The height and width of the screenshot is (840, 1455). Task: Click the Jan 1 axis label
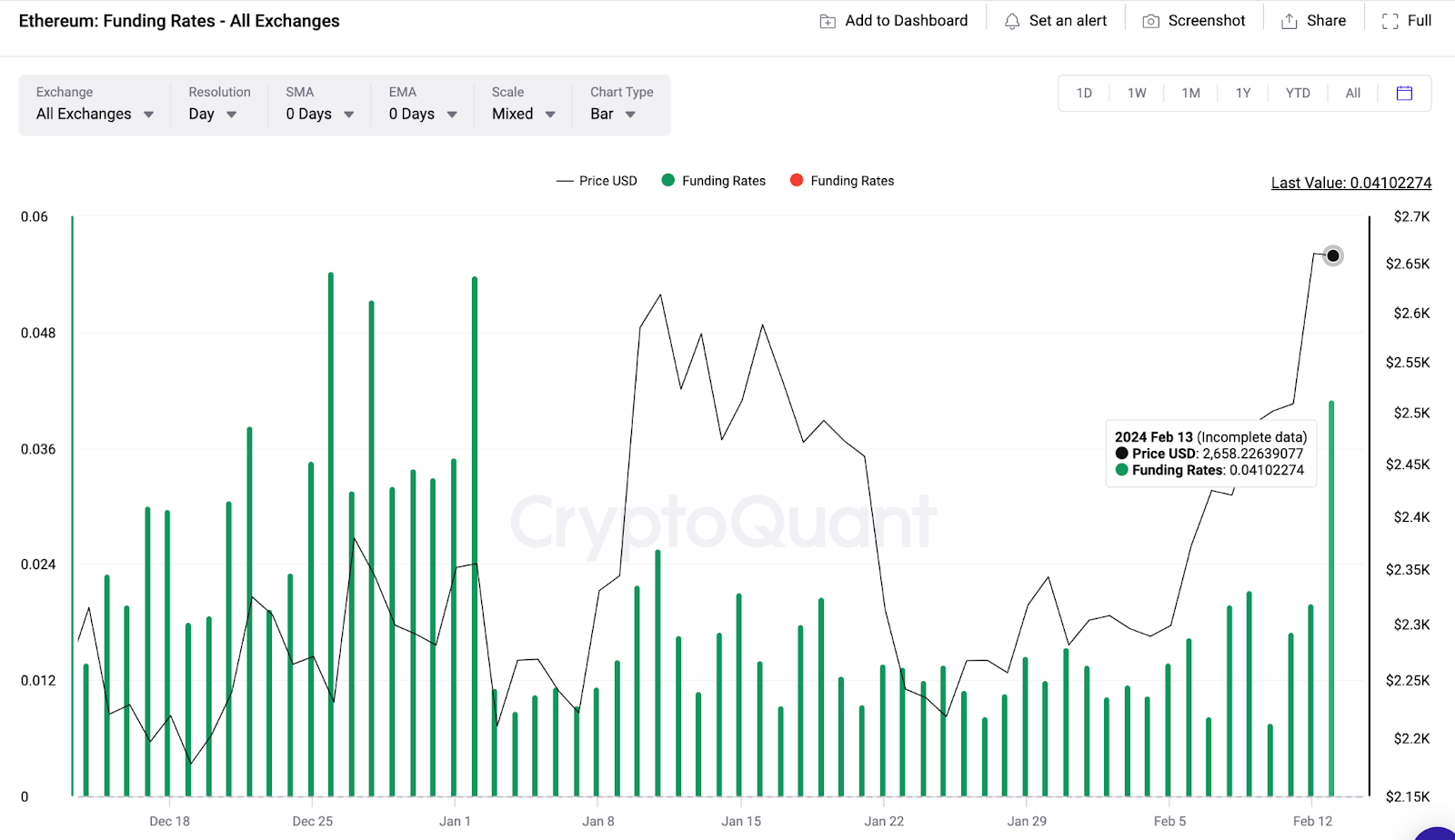click(455, 821)
